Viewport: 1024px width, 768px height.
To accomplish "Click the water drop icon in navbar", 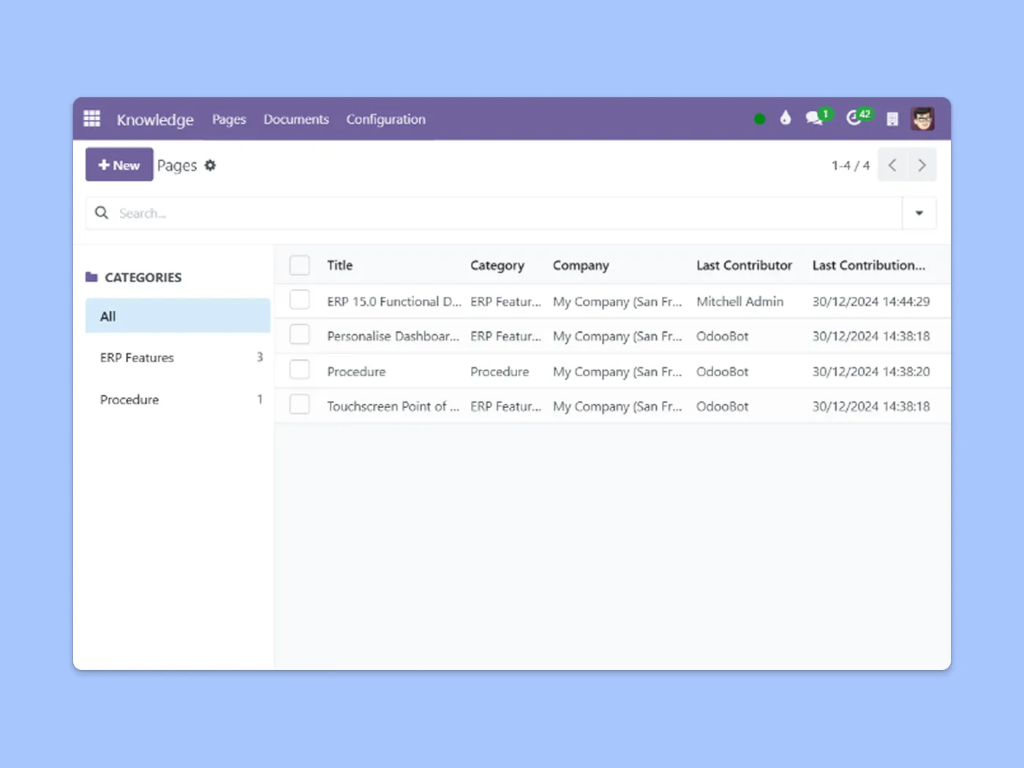I will pyautogui.click(x=786, y=118).
